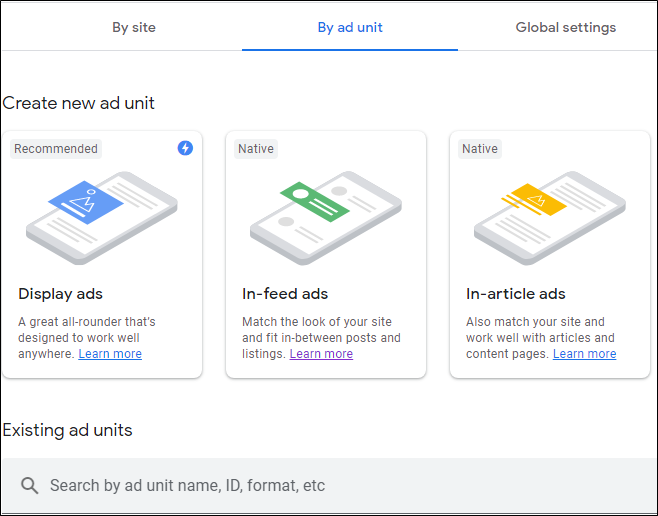Open Learn more link for Display ads
The image size is (658, 516).
(110, 354)
